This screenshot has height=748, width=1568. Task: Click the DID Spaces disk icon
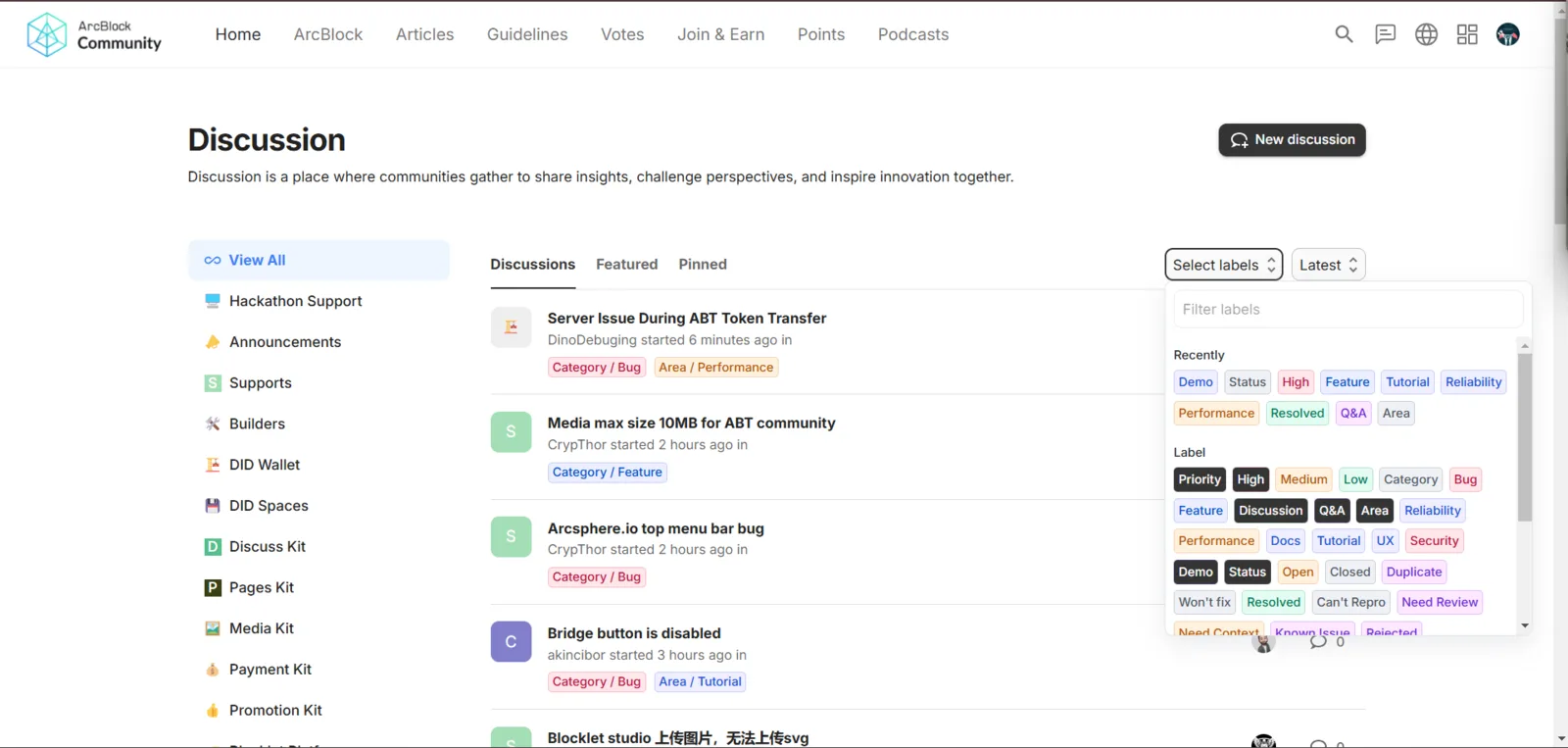(213, 506)
